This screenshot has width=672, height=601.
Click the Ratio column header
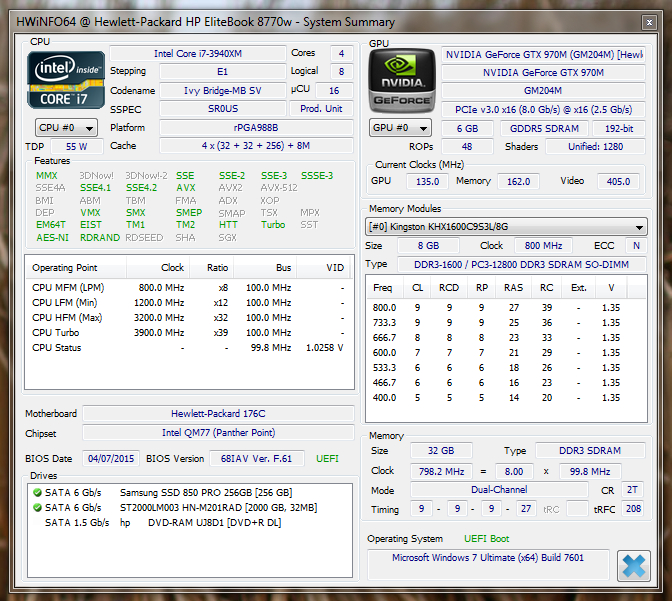coord(212,268)
